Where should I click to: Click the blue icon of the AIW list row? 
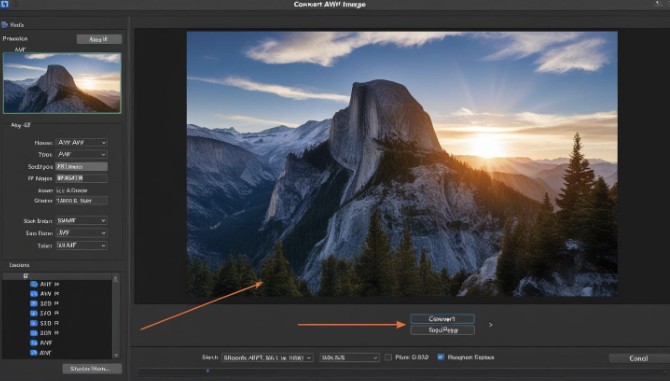coord(34,294)
